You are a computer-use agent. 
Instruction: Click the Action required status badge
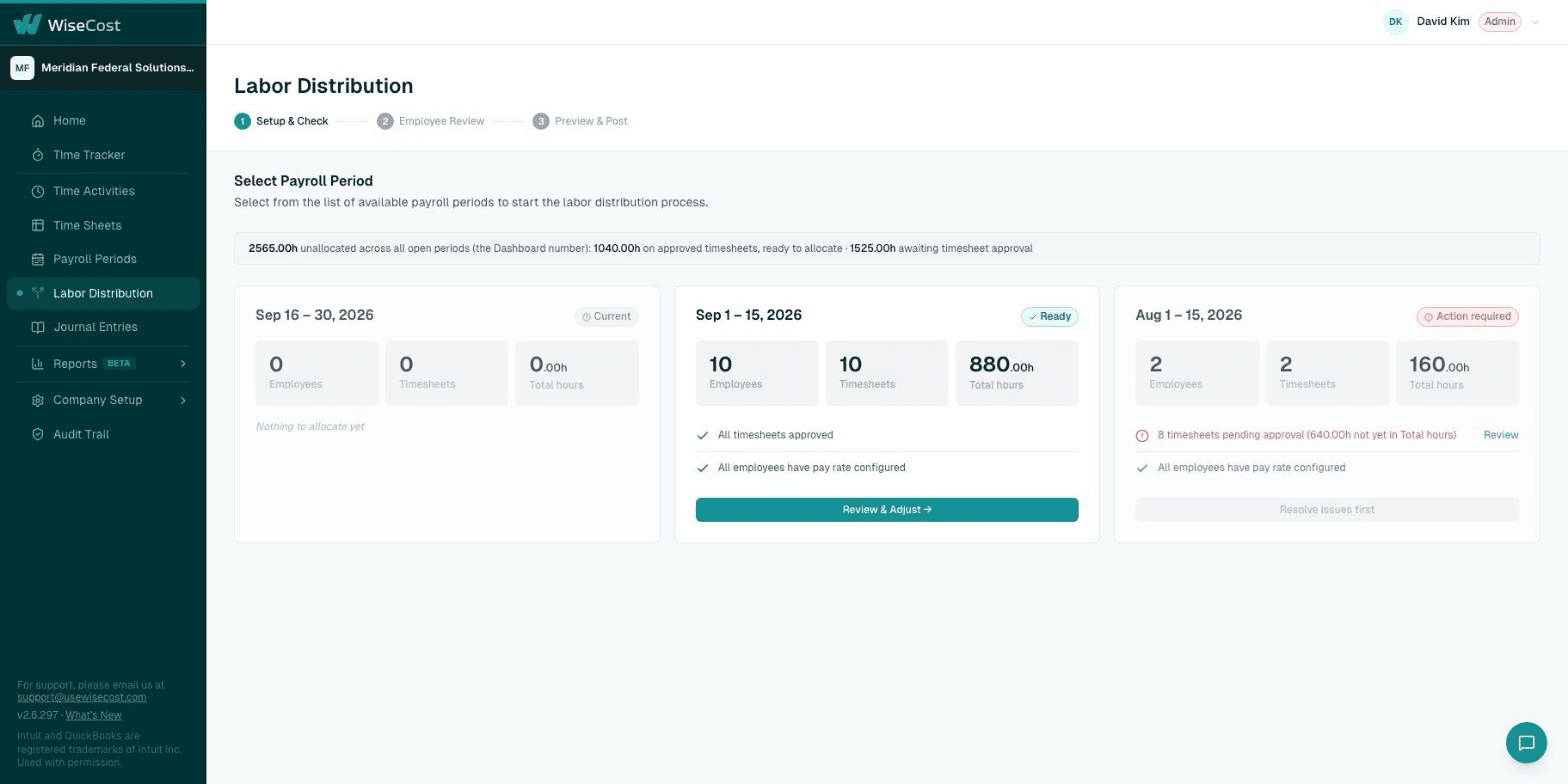pyautogui.click(x=1467, y=316)
